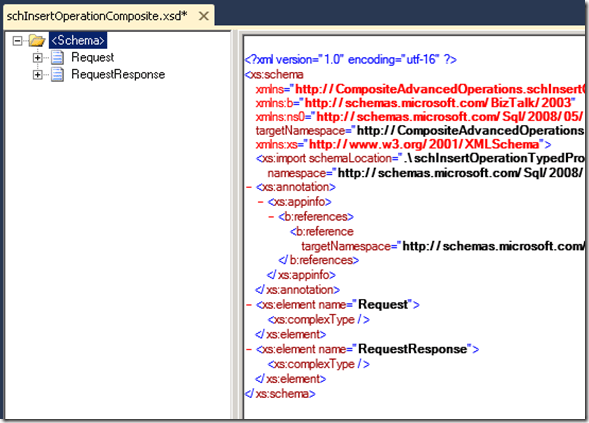Close the schInsertOperationComposite.xsd tab
589x423 pixels.
204,16
